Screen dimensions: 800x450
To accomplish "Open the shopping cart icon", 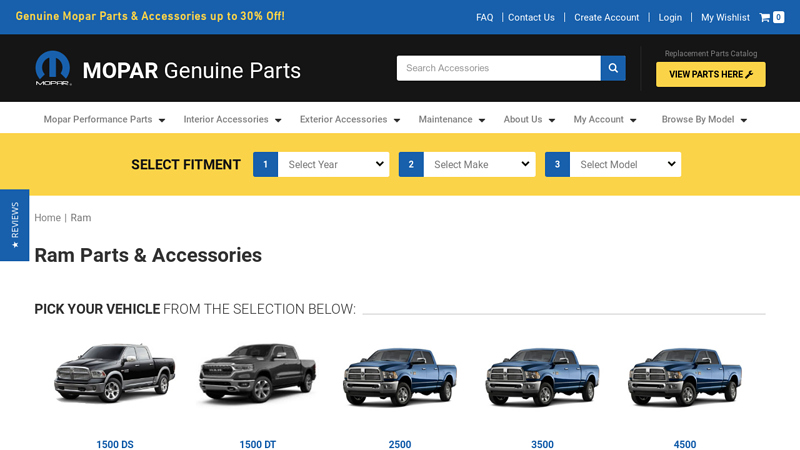I will coord(764,17).
